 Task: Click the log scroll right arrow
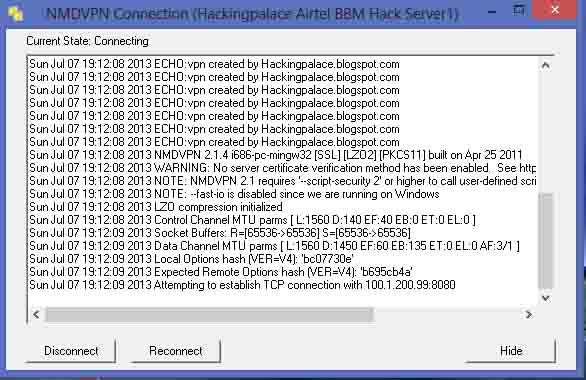pos(528,314)
